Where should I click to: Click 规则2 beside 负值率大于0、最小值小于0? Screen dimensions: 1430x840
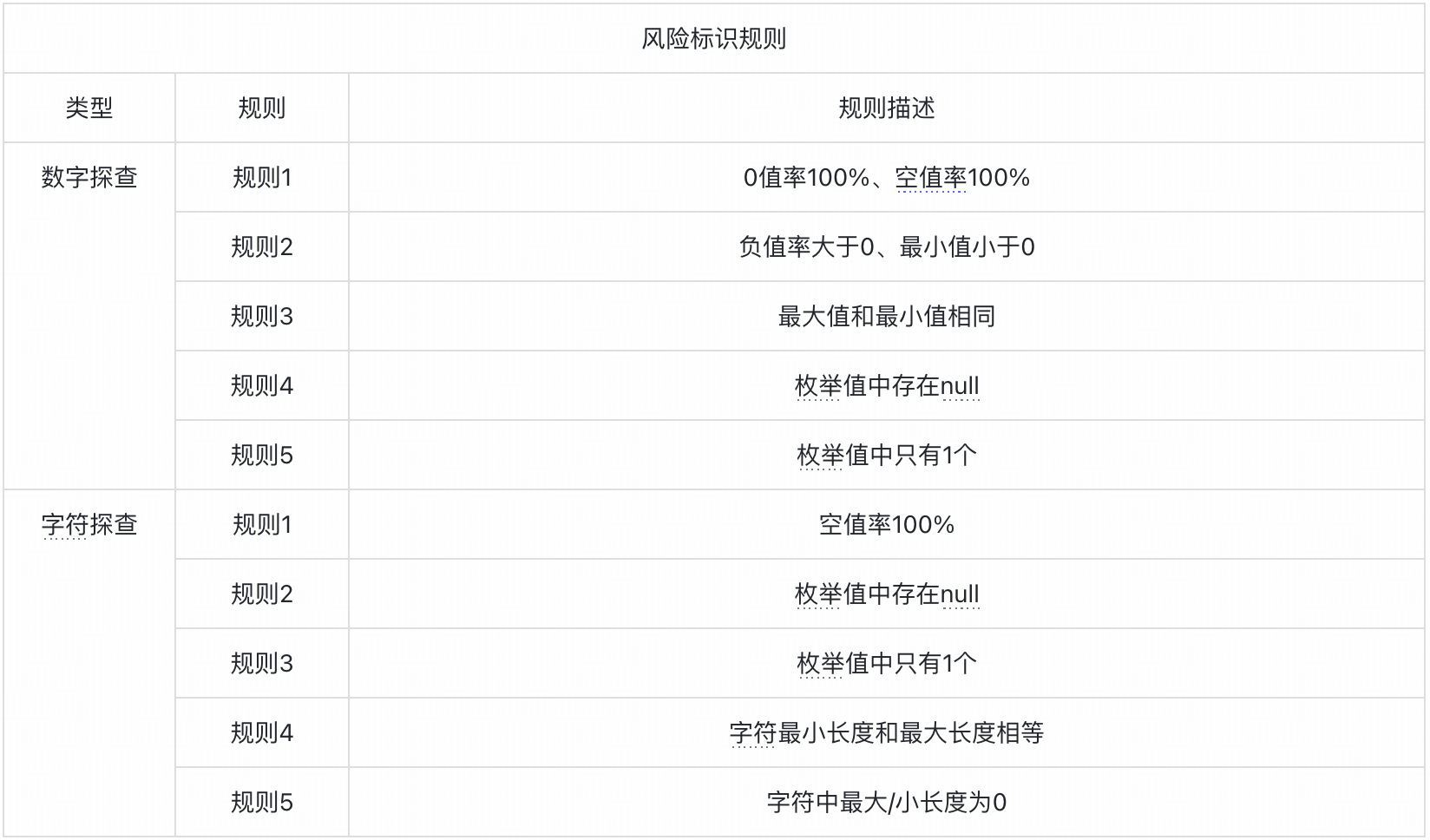point(261,247)
